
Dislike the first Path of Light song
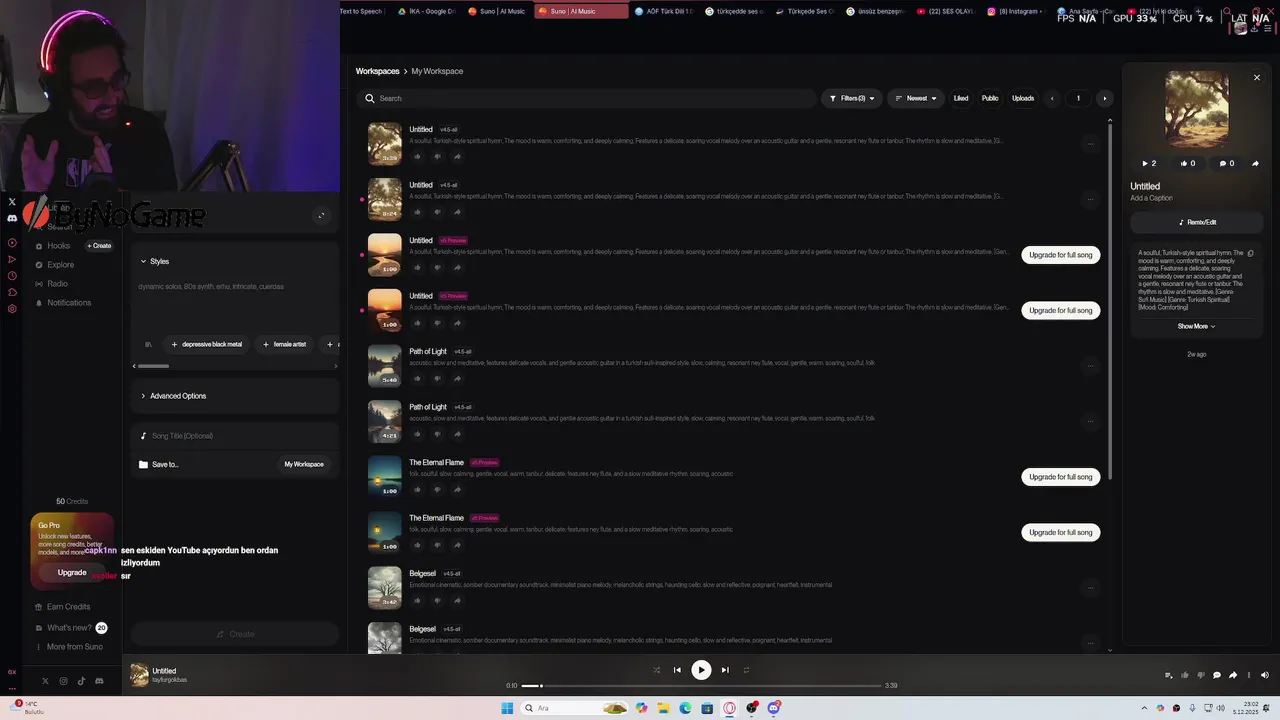[438, 378]
